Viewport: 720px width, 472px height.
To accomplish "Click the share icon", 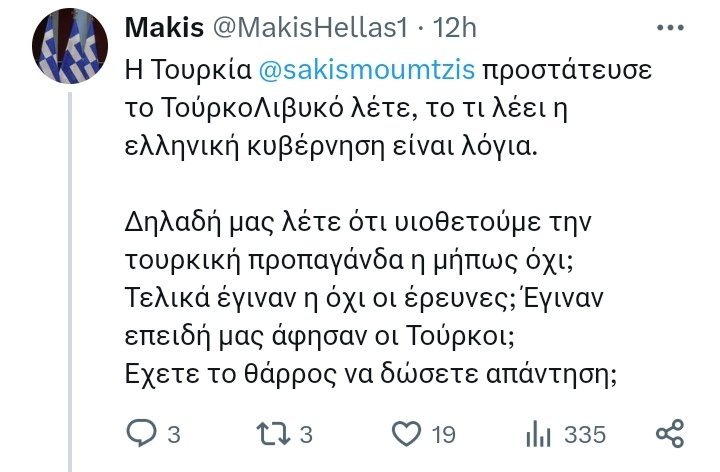I will click(667, 434).
